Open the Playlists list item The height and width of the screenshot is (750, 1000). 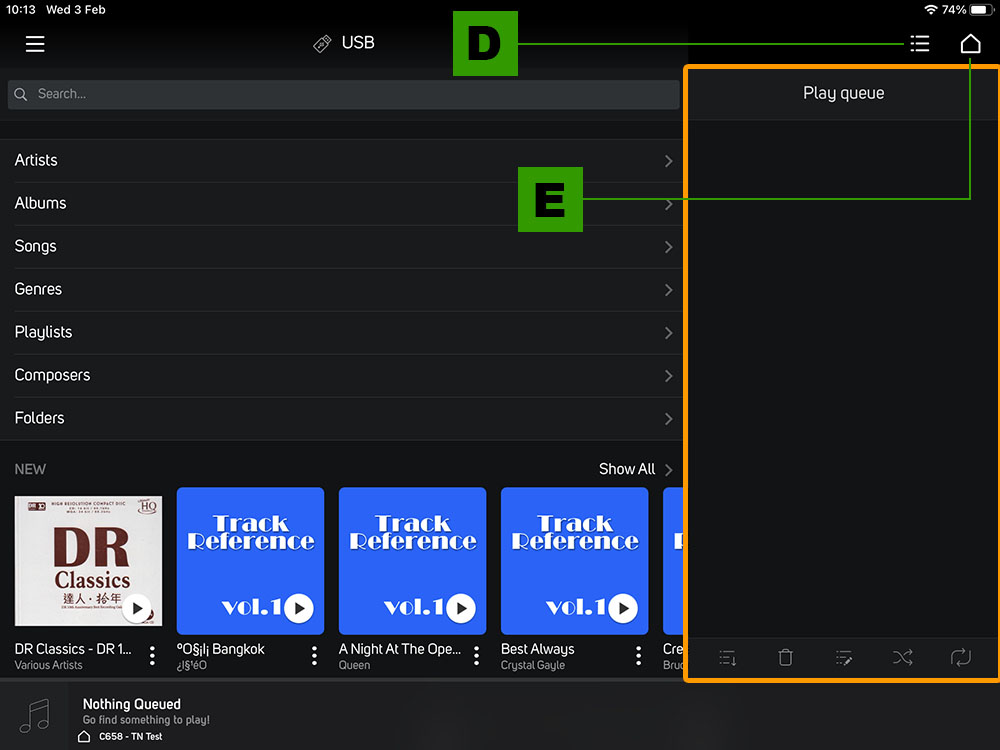tap(340, 332)
